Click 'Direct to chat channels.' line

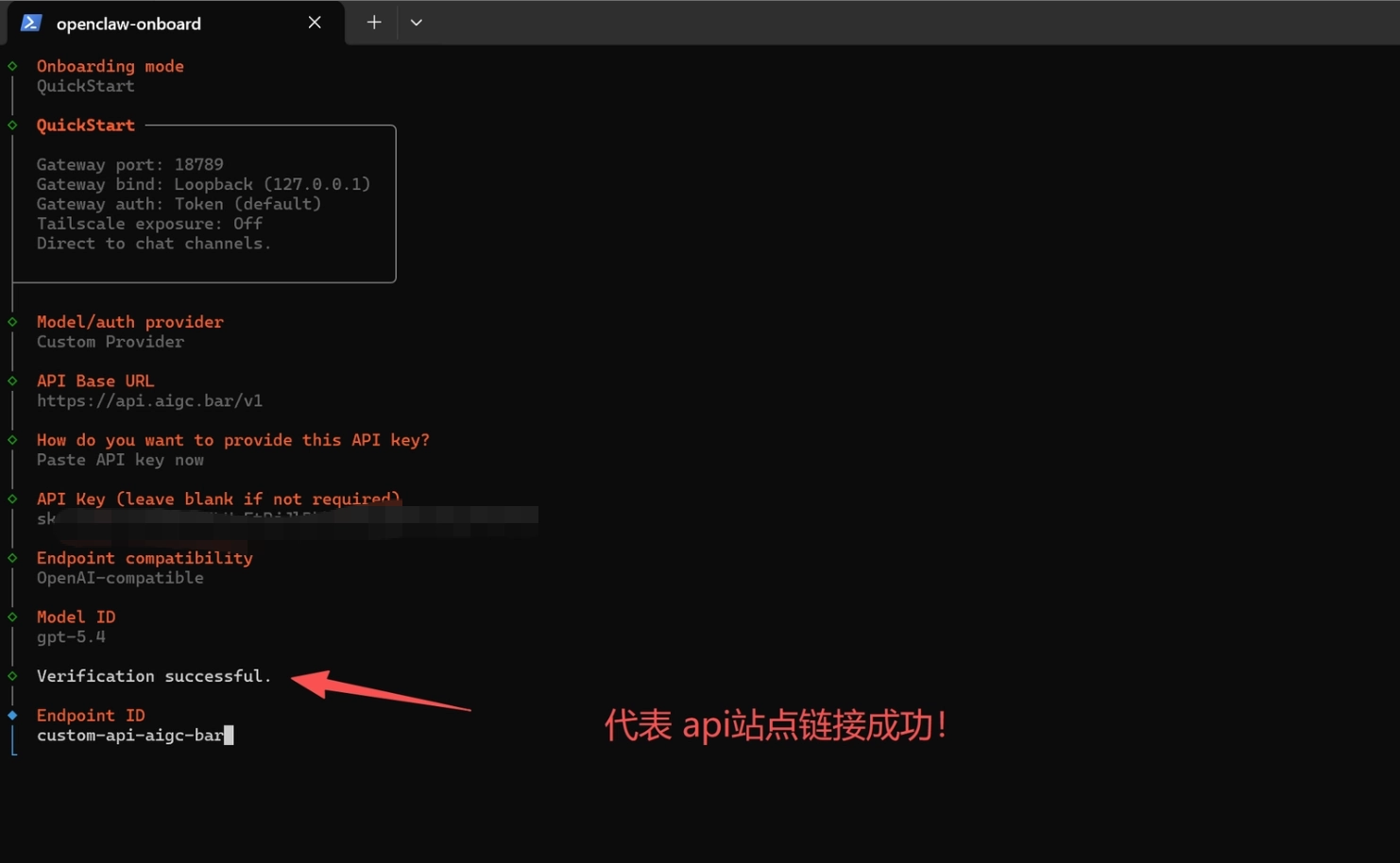coord(154,244)
